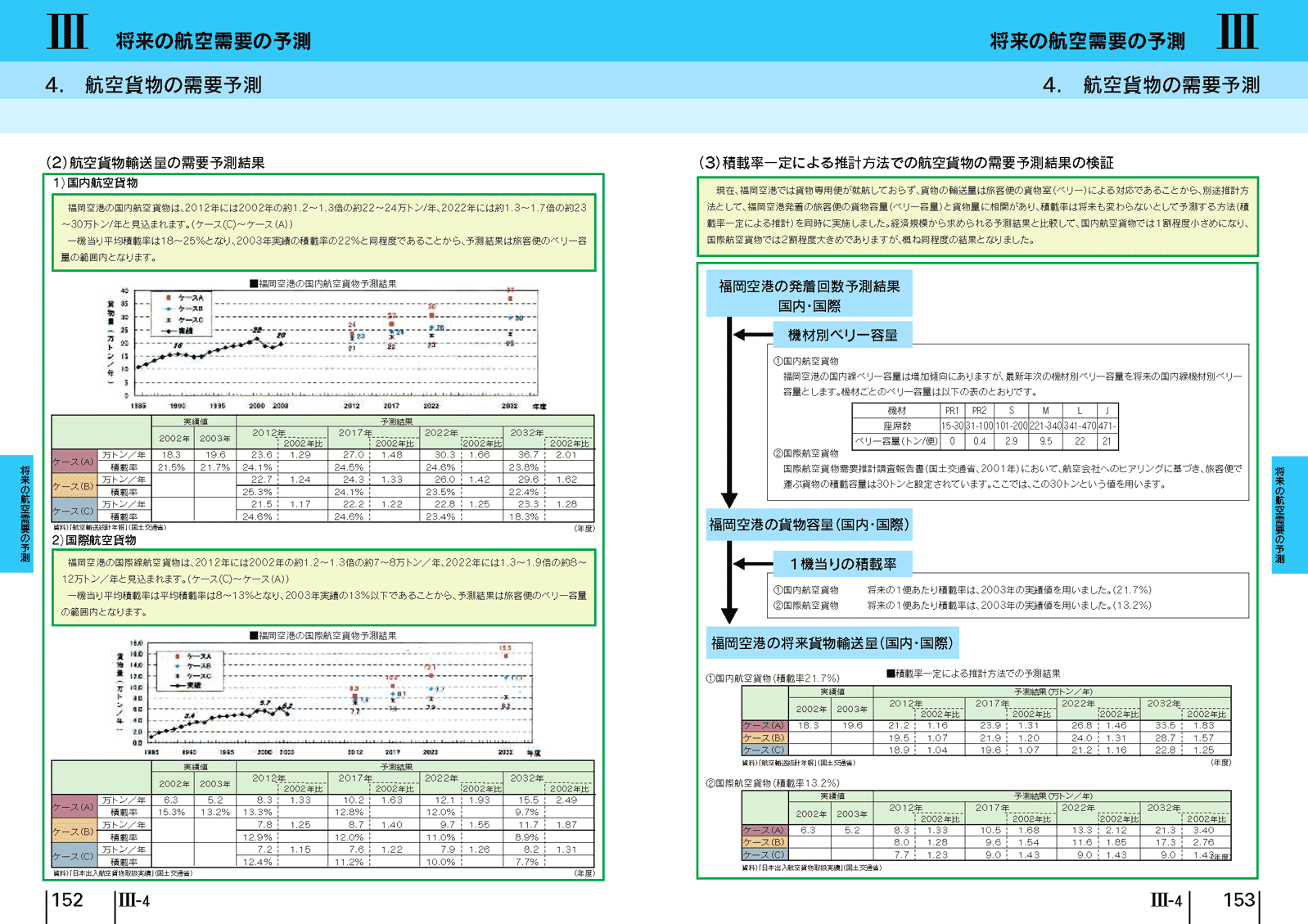Click cell '29.6' in Case B row

point(528,480)
